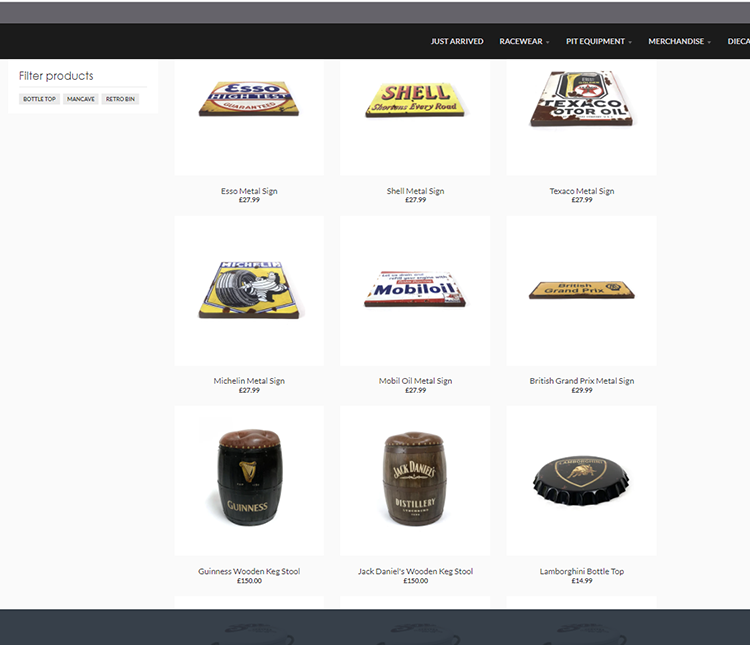Filter products by Mancave tag

click(80, 99)
